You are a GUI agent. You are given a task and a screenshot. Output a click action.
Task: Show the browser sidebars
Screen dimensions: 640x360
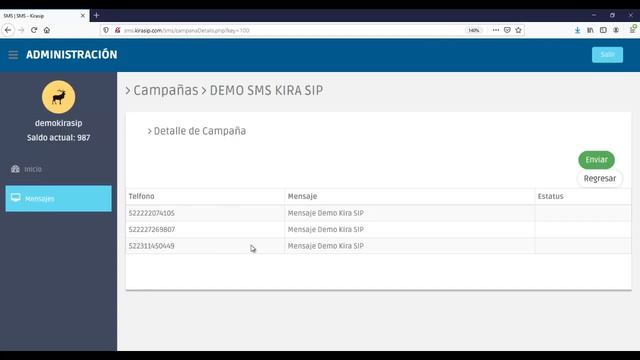(x=603, y=30)
